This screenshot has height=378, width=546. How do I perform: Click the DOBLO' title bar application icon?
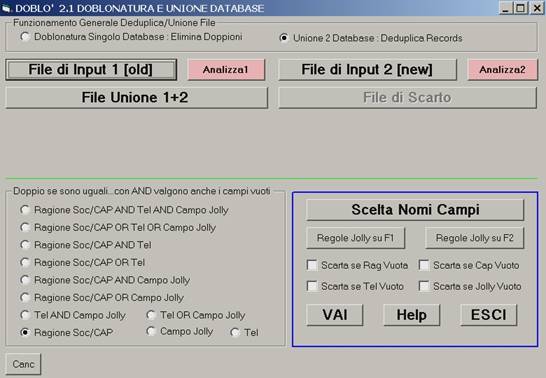[6, 8]
